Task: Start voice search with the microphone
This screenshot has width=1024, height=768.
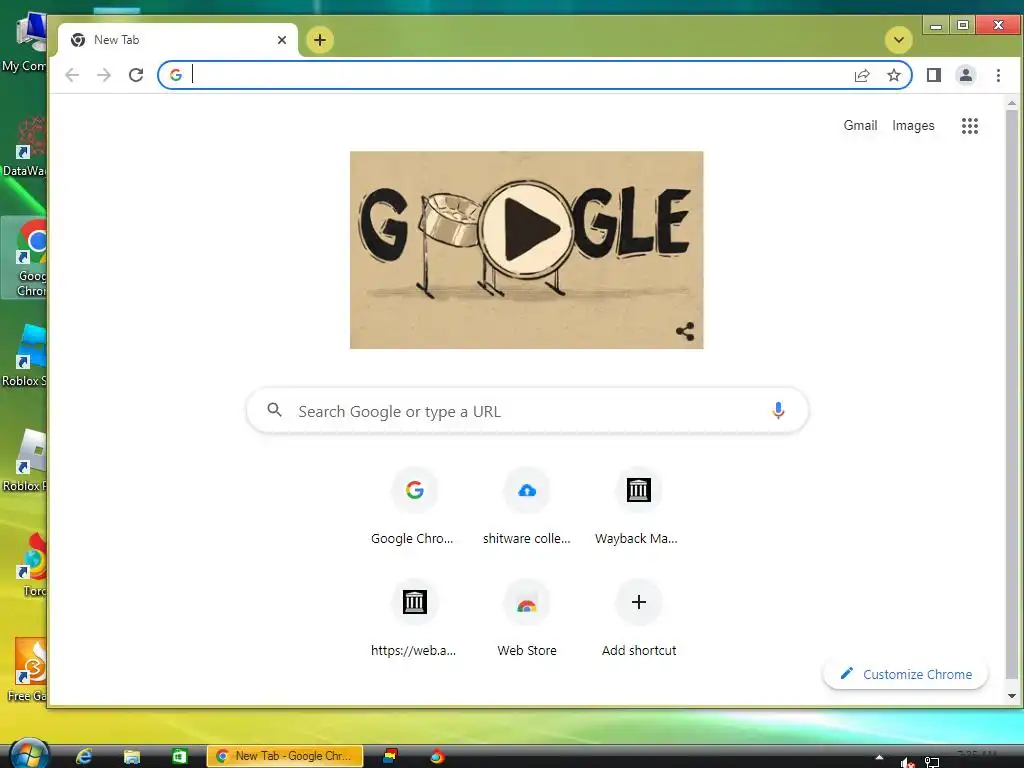Action: (x=778, y=411)
